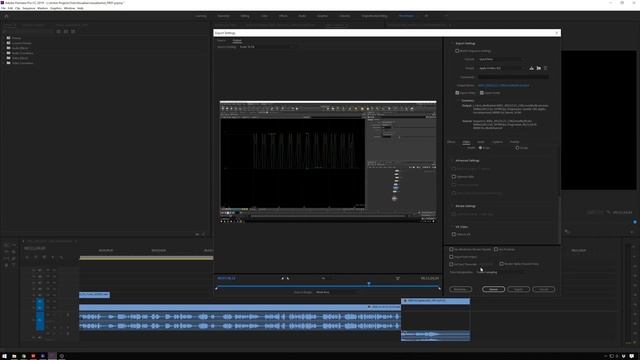
Task: Click the Windows Start button
Action: click(4, 356)
